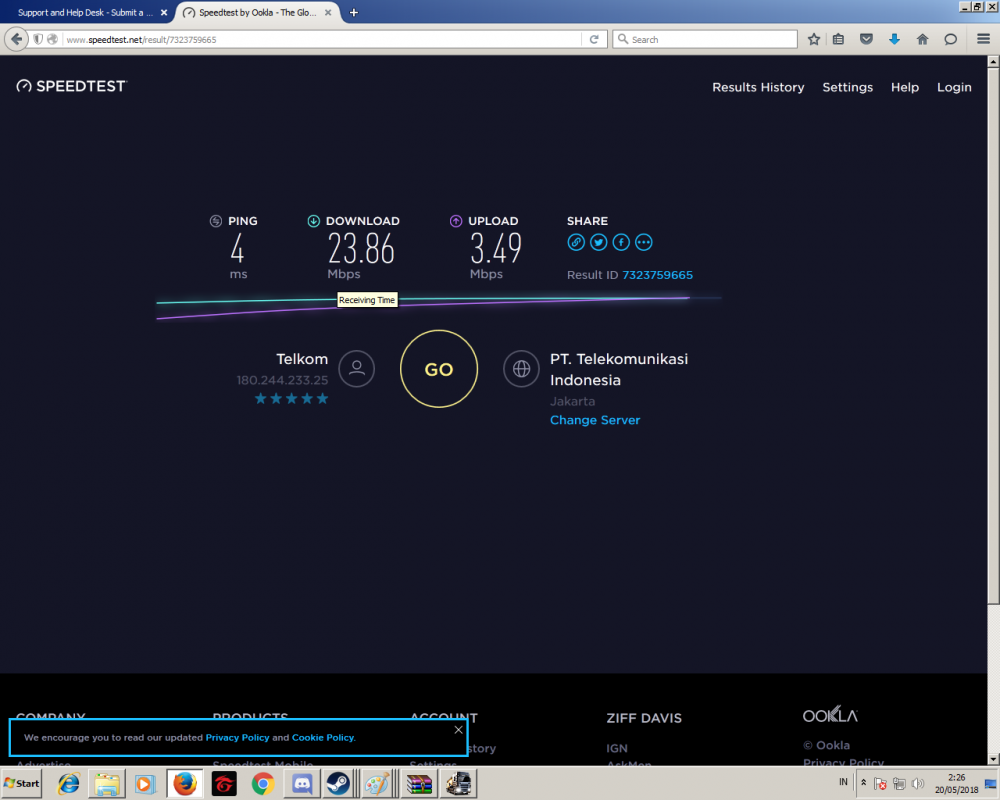Open Steam from the Windows taskbar

[338, 783]
